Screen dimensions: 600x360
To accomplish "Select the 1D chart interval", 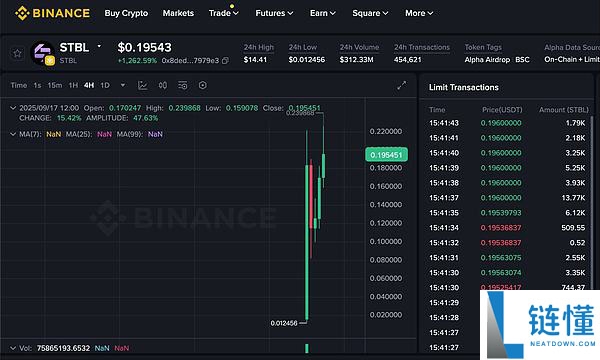I will 105,85.
